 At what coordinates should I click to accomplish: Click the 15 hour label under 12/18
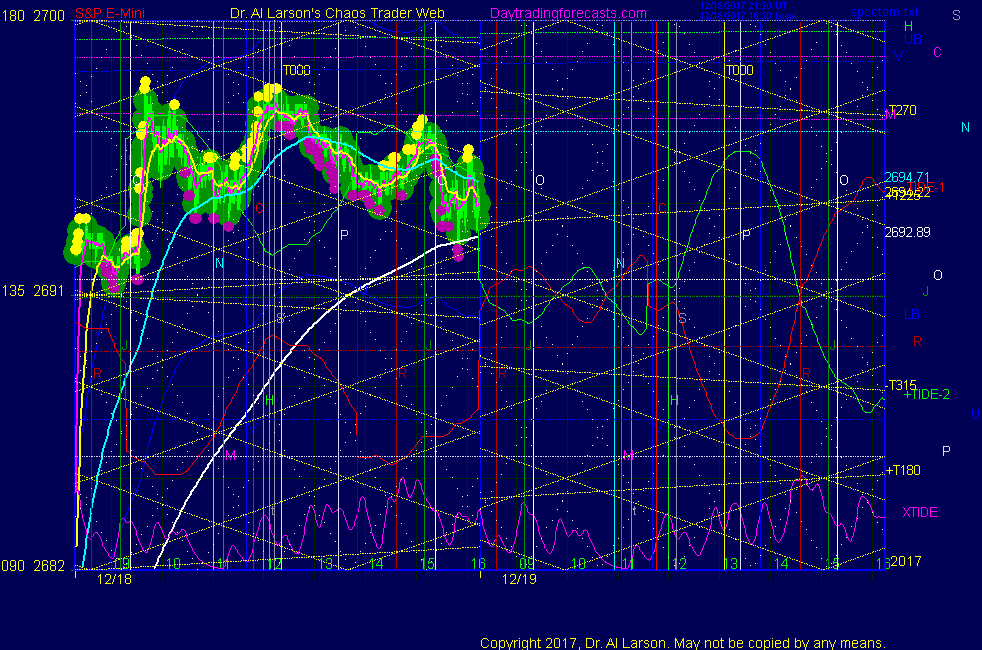click(x=427, y=563)
